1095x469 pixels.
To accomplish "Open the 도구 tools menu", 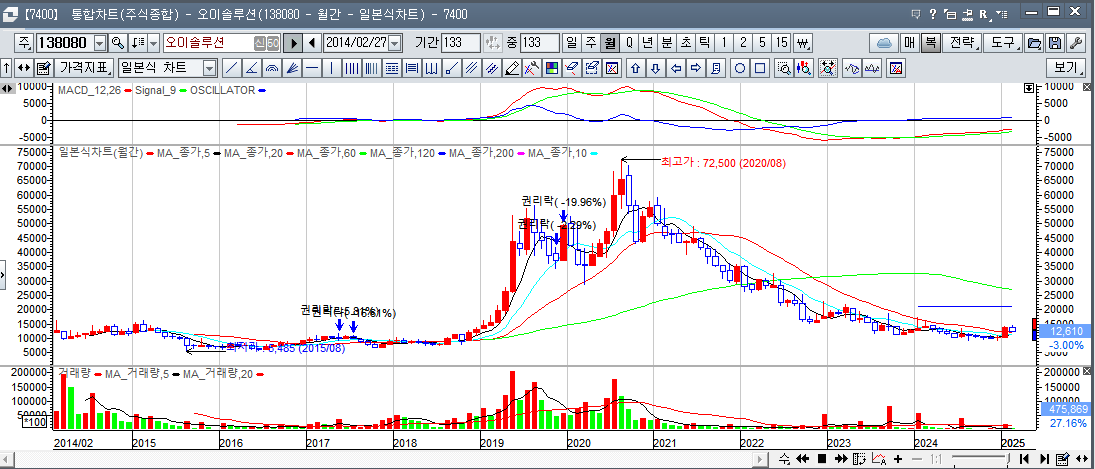I will 1004,43.
